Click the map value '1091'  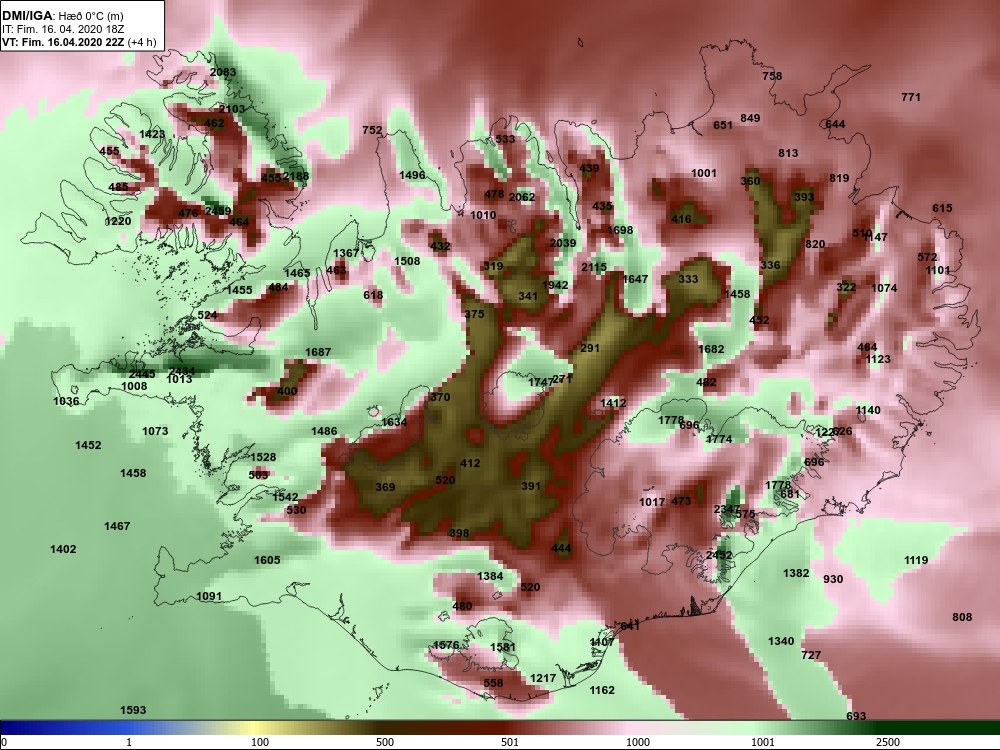tap(209, 596)
